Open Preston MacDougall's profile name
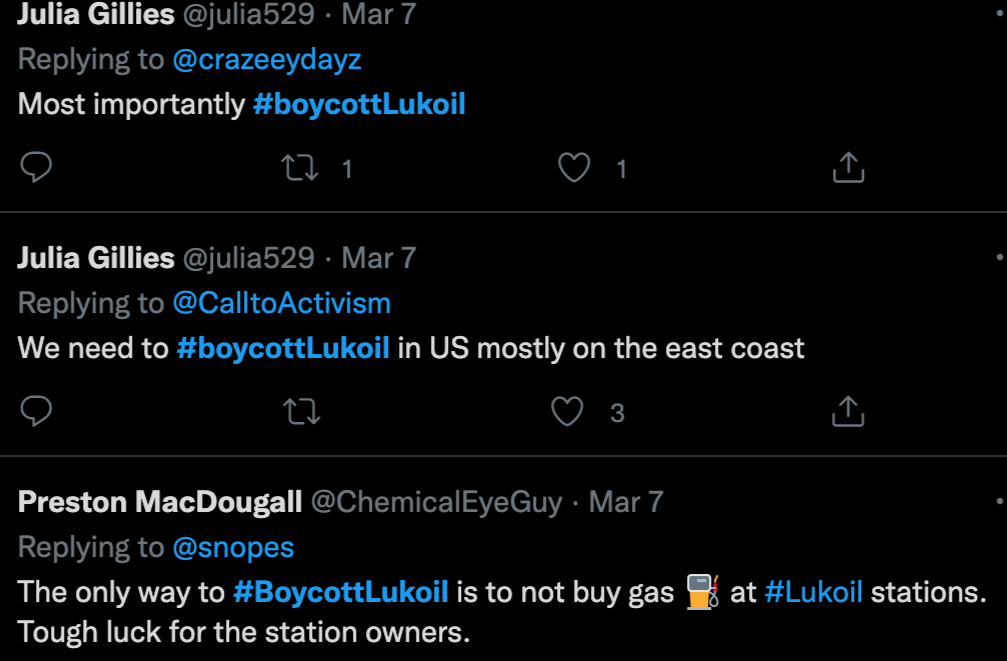This screenshot has width=1007, height=661. click(x=160, y=502)
